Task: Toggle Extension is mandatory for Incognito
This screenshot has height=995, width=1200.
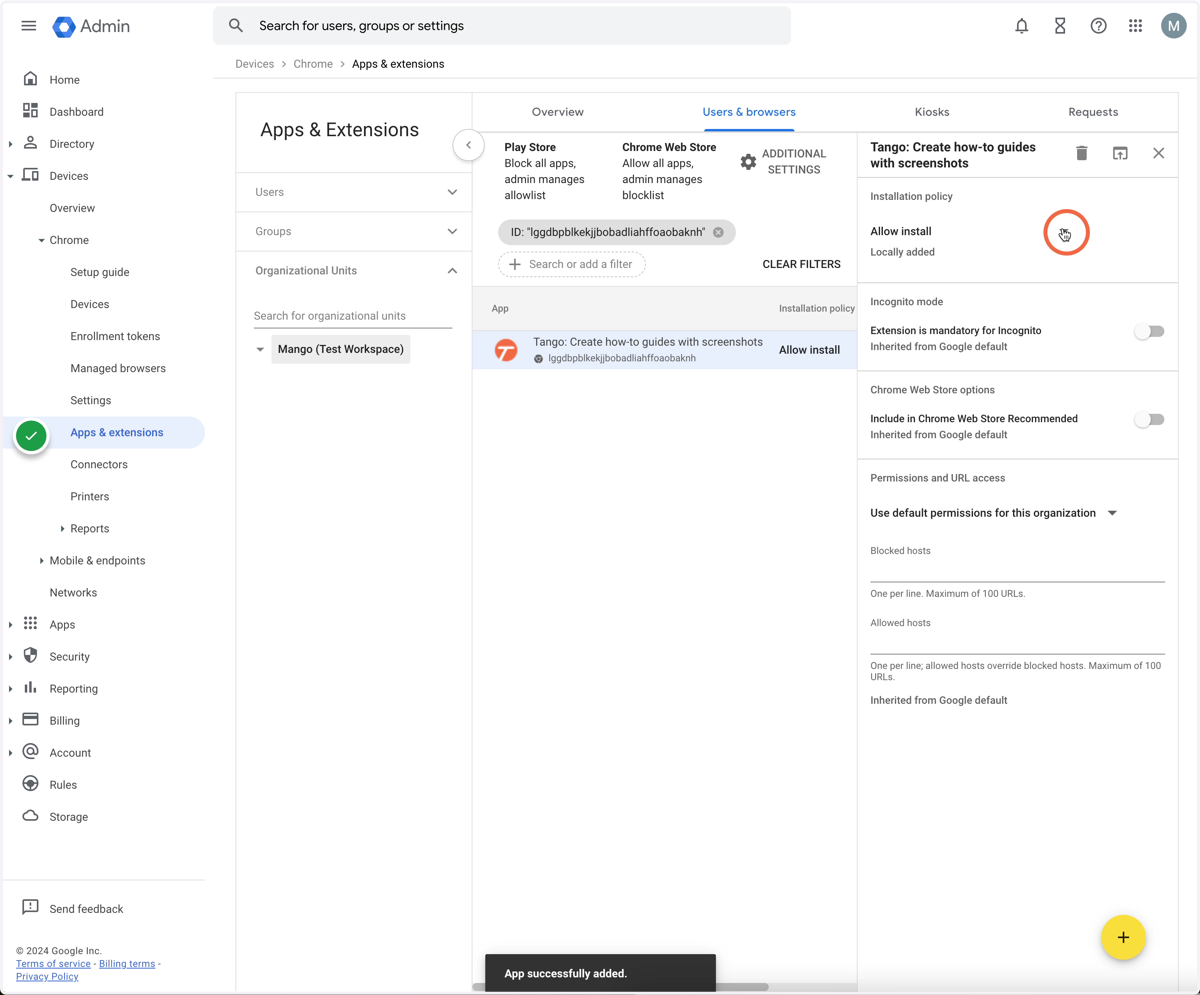Action: click(1149, 331)
